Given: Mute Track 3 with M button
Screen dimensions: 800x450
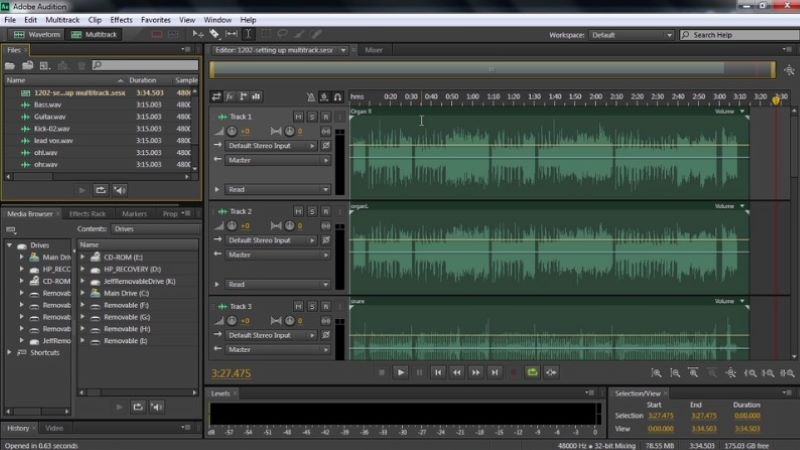Looking at the screenshot, I should point(298,306).
